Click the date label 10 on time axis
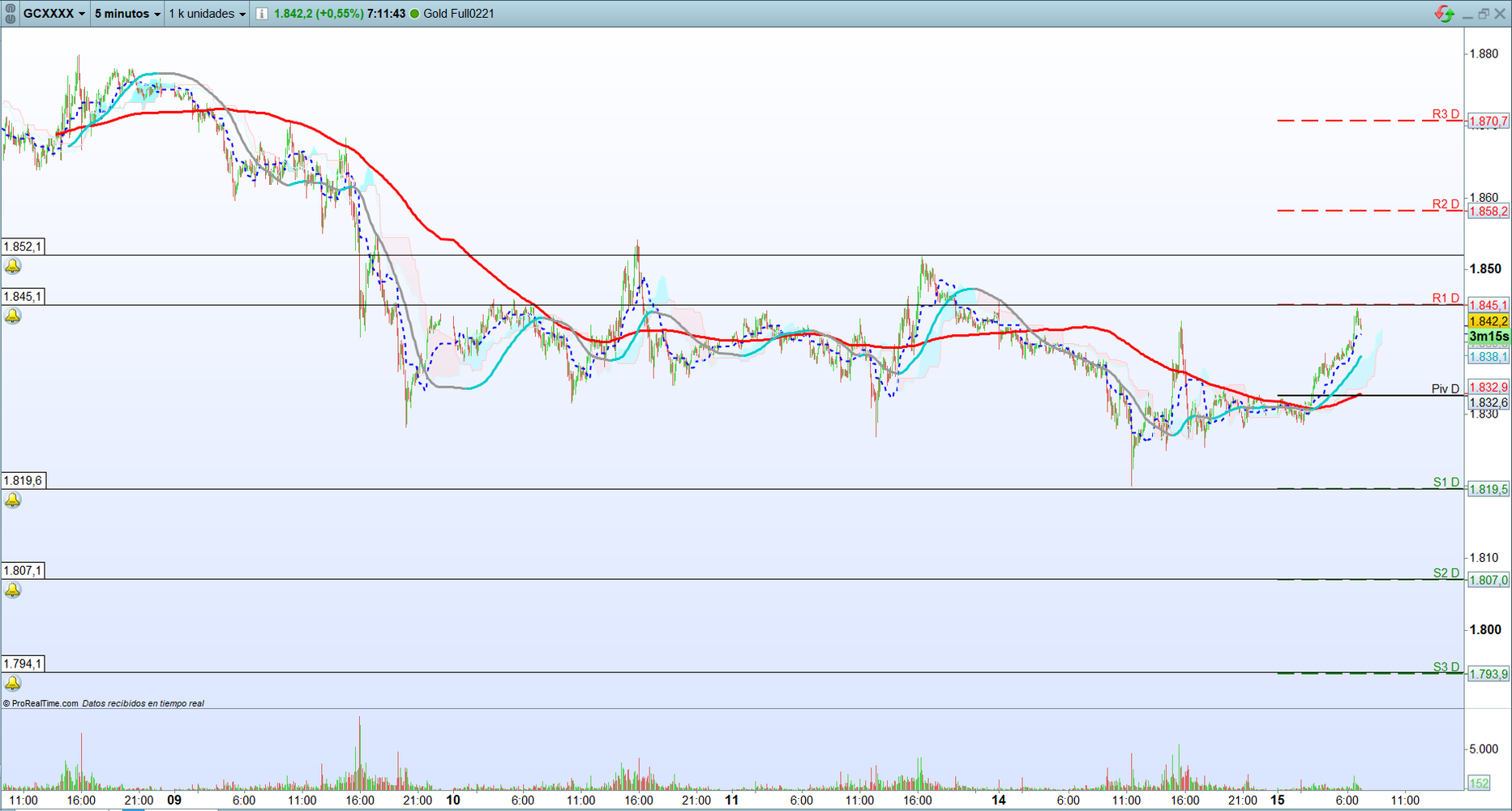This screenshot has width=1512, height=811. (453, 800)
